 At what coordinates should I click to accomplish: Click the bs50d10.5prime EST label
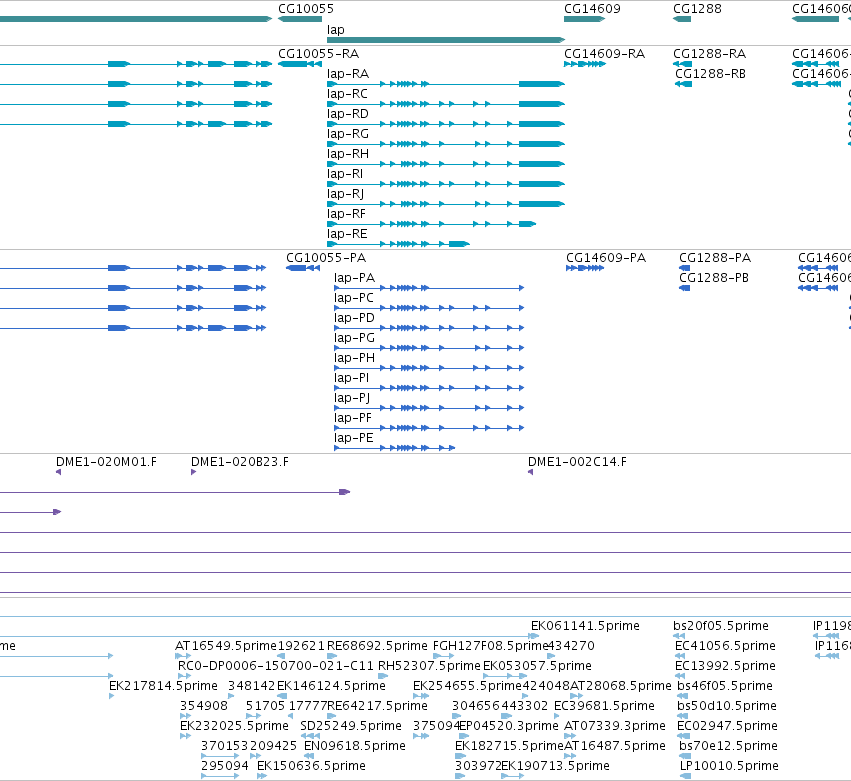pos(727,706)
